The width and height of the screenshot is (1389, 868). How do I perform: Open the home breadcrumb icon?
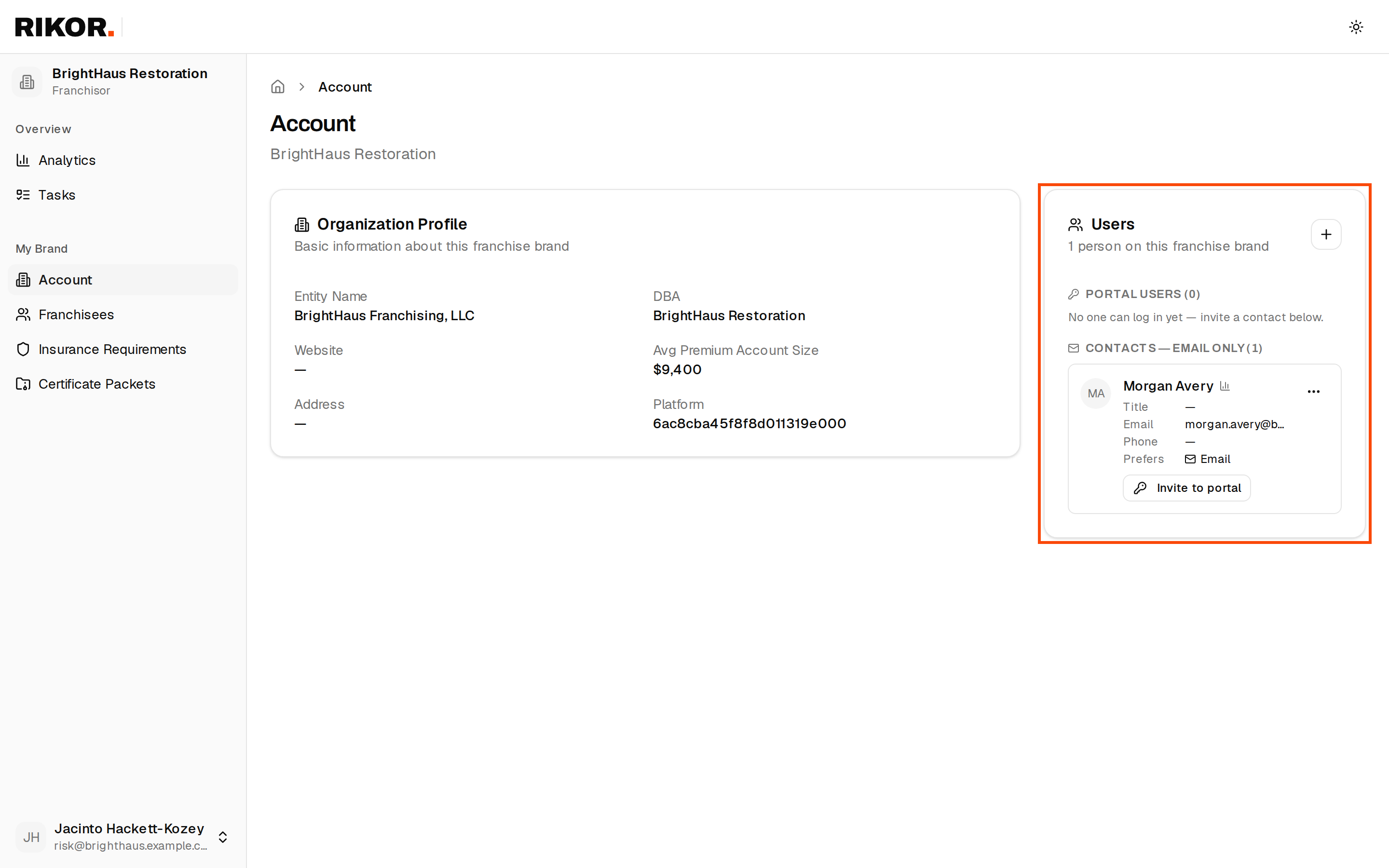(x=278, y=87)
